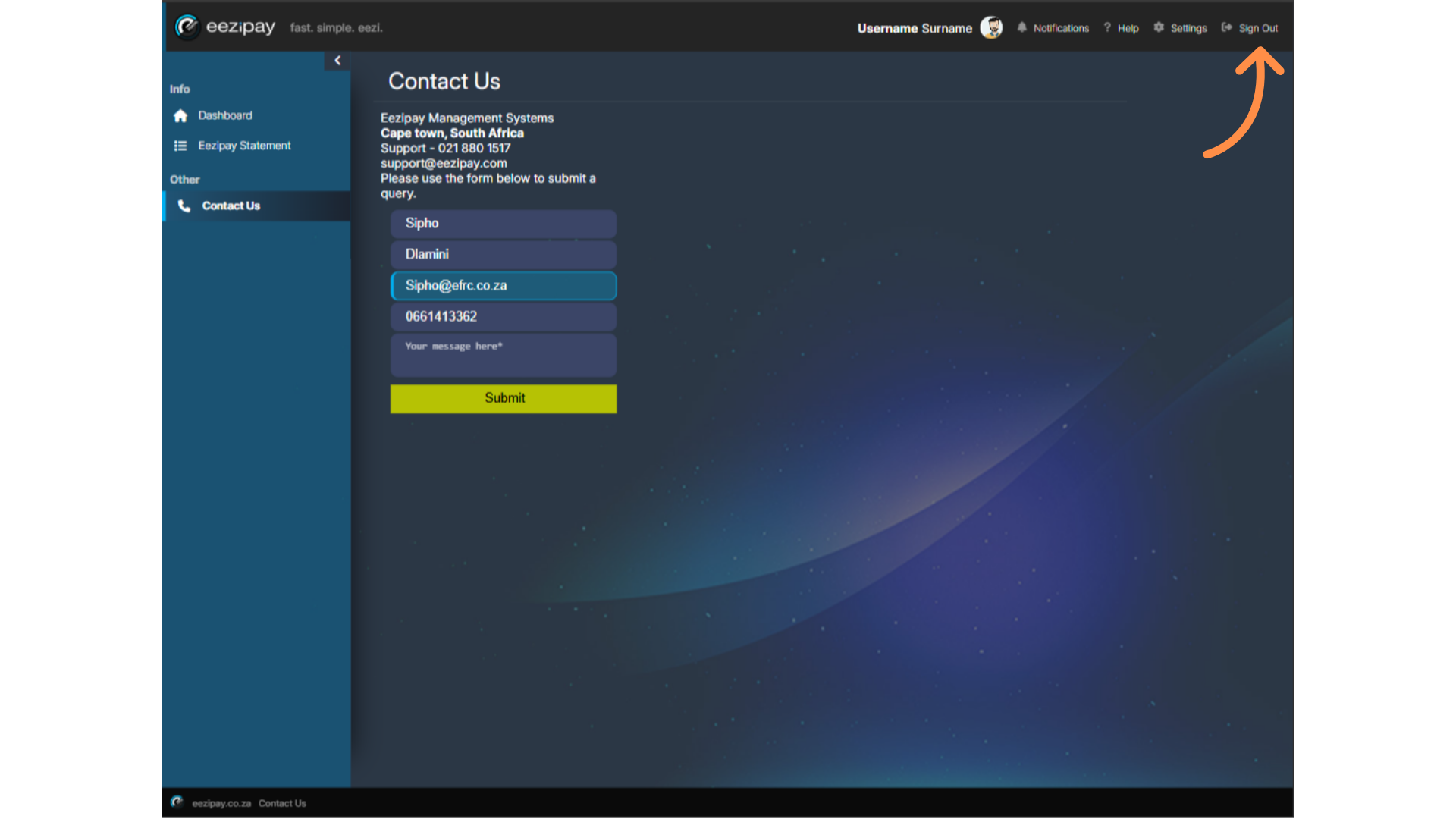Open Help in the top bar

tap(1121, 28)
